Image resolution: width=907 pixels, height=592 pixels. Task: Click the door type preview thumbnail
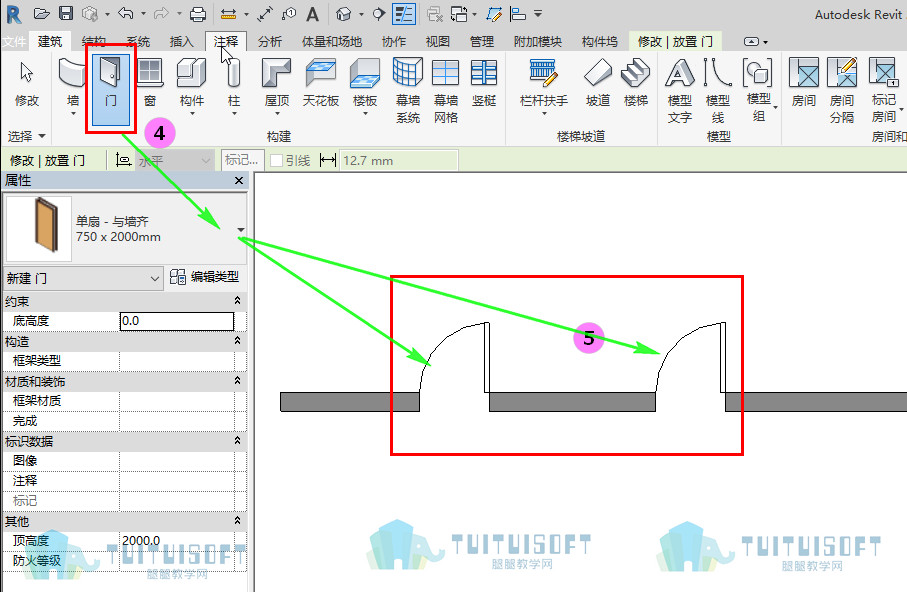[39, 229]
